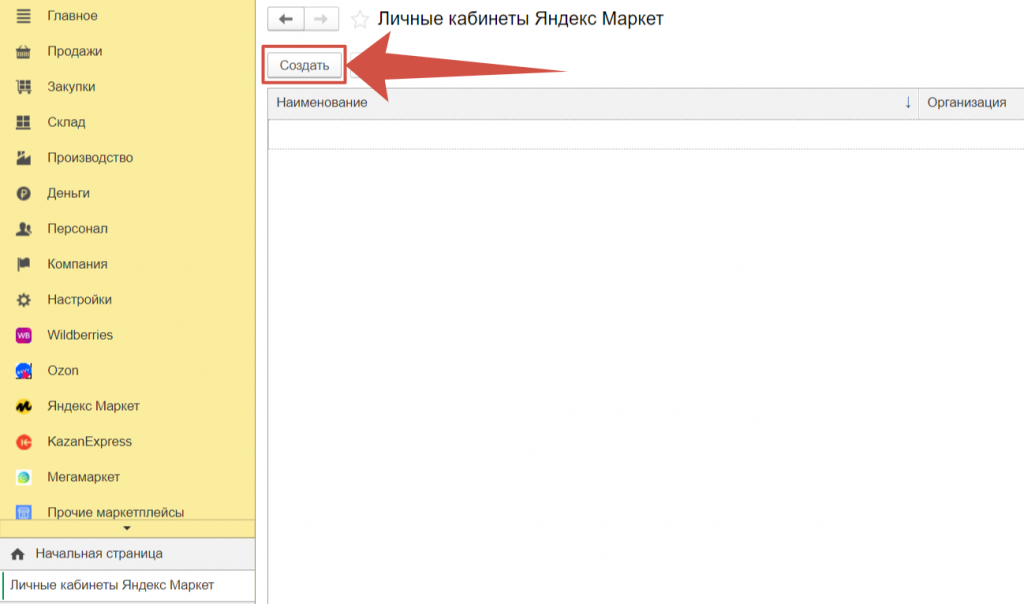This screenshot has width=1024, height=604.
Task: Add page to favorites with star icon
Action: coord(360,20)
